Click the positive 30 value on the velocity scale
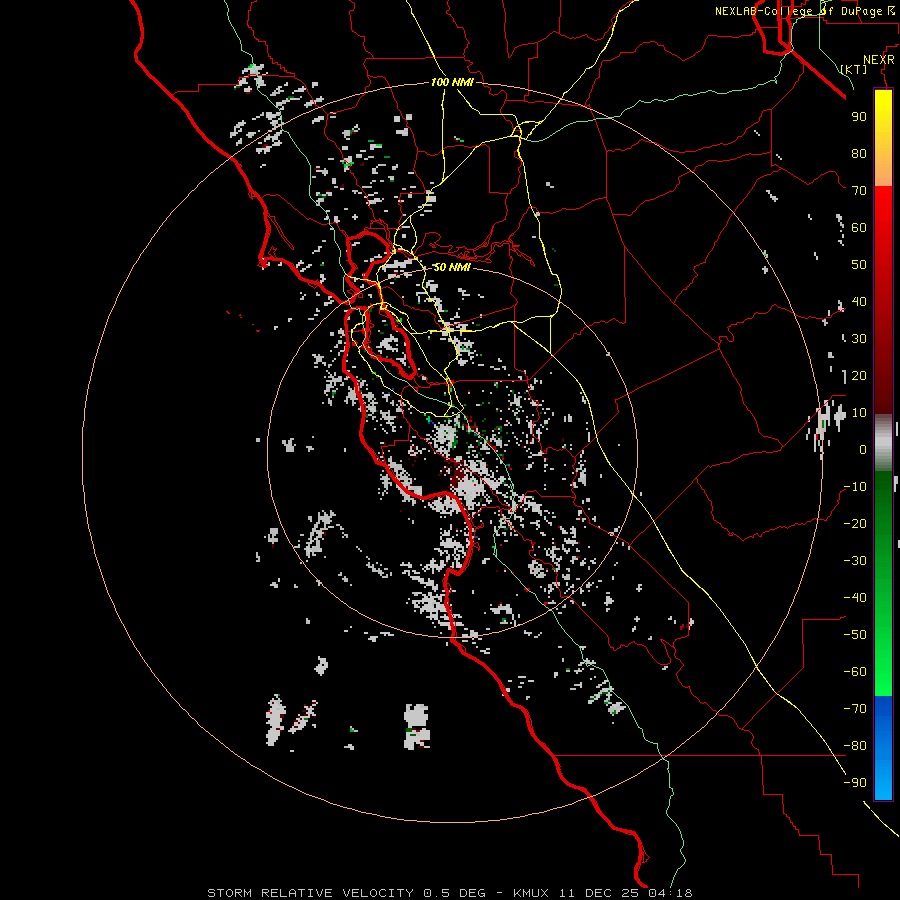This screenshot has width=900, height=900. (859, 339)
